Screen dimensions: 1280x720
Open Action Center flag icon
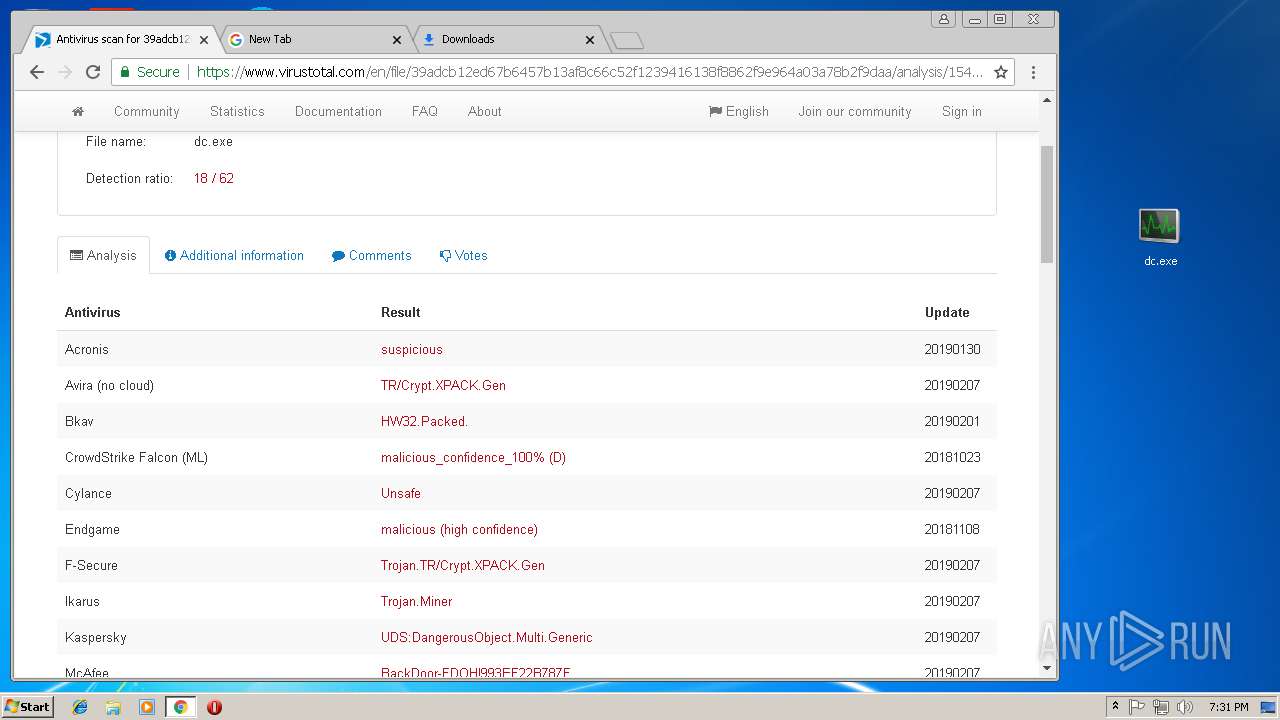tap(1137, 707)
